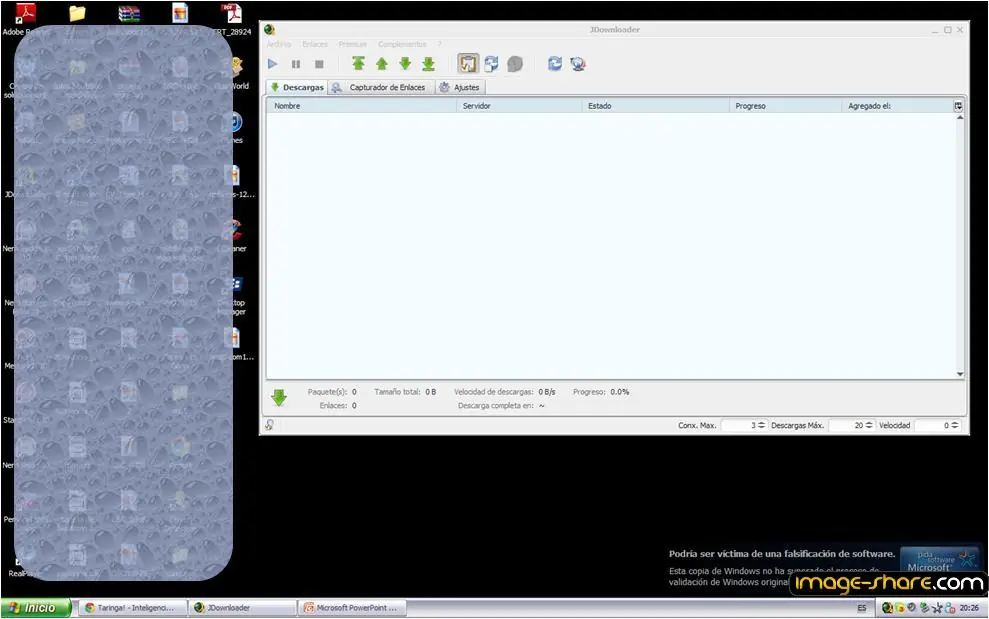This screenshot has width=989, height=619.
Task: Open the Premium menu
Action: 352,44
